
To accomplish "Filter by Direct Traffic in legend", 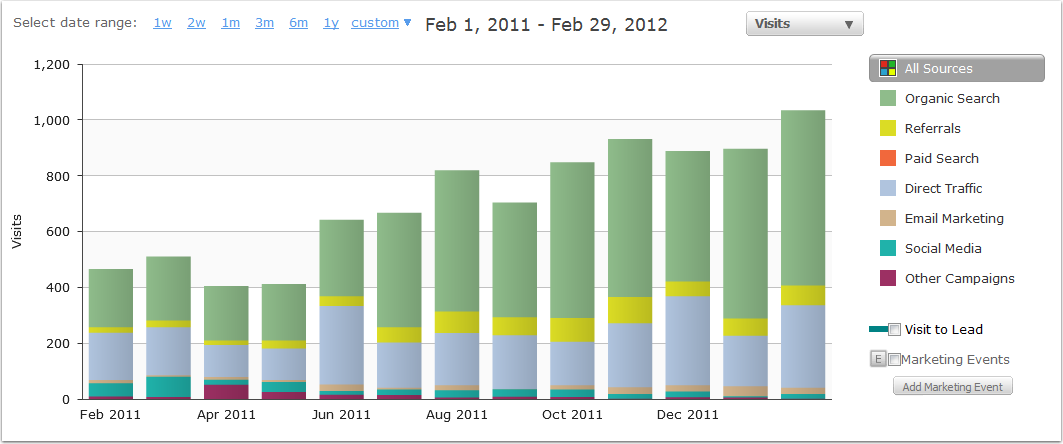I will (943, 189).
